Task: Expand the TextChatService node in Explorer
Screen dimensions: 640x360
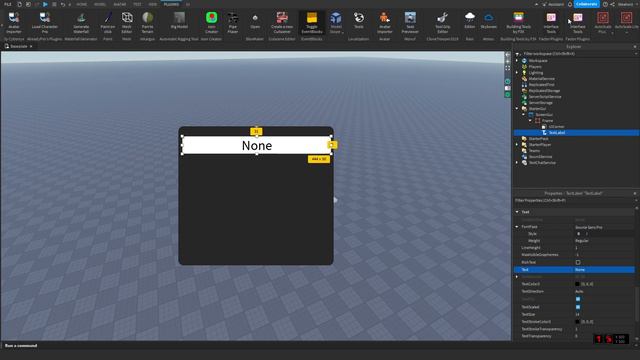Action: [517, 162]
